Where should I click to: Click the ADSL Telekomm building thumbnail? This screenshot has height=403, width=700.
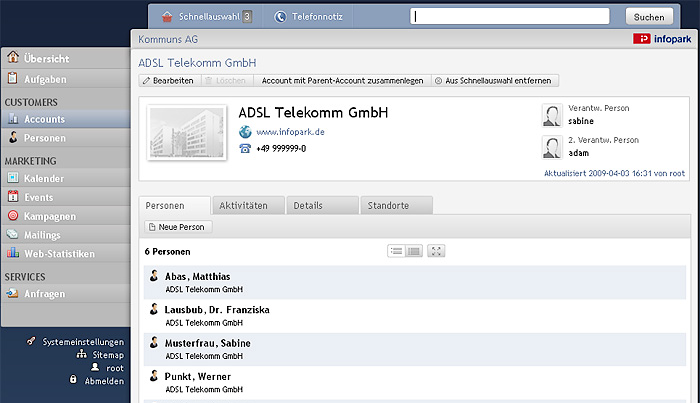click(x=187, y=133)
